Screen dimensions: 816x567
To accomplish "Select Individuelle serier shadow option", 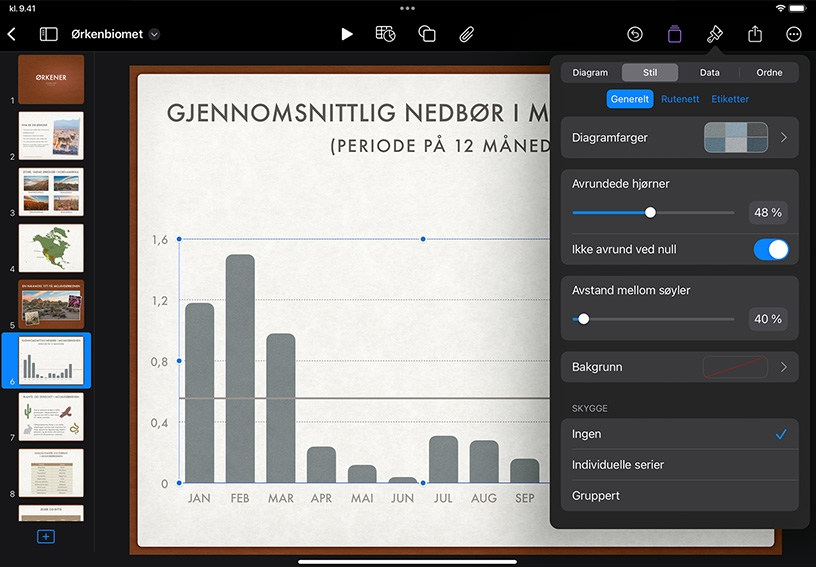I will [680, 465].
